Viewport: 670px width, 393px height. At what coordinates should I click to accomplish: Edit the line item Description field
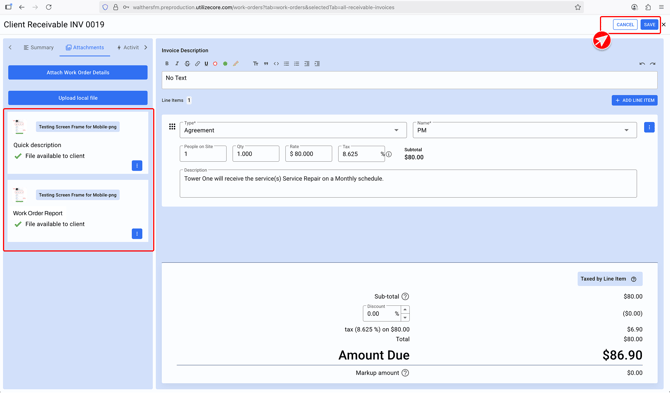click(408, 184)
